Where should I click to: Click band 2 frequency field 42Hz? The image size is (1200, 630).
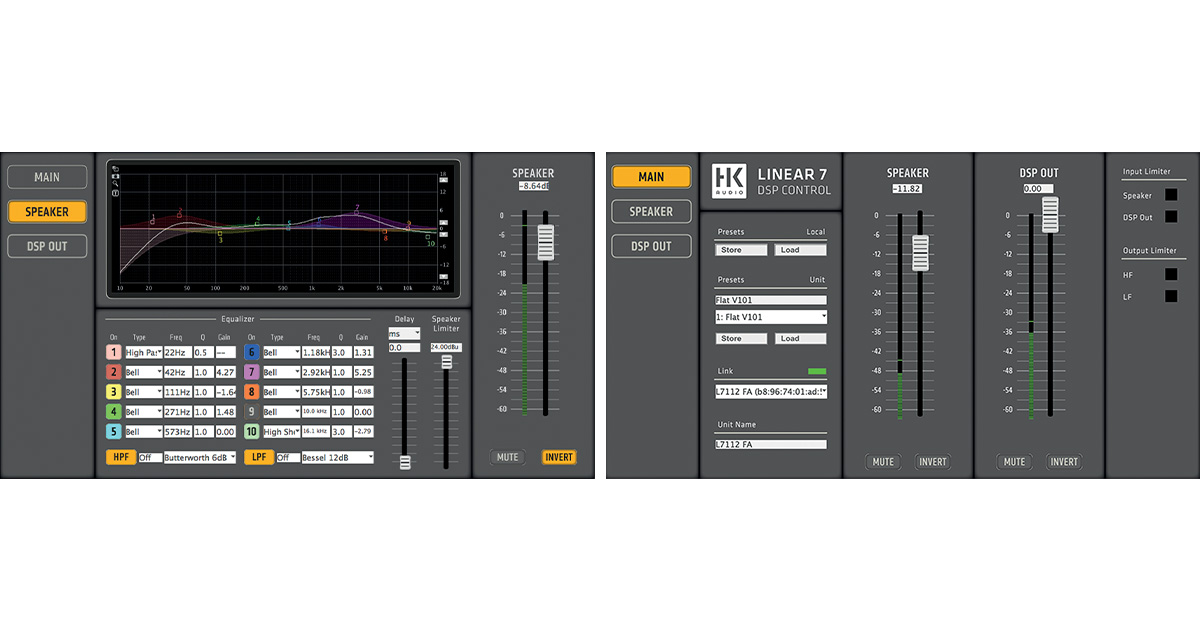[x=178, y=372]
